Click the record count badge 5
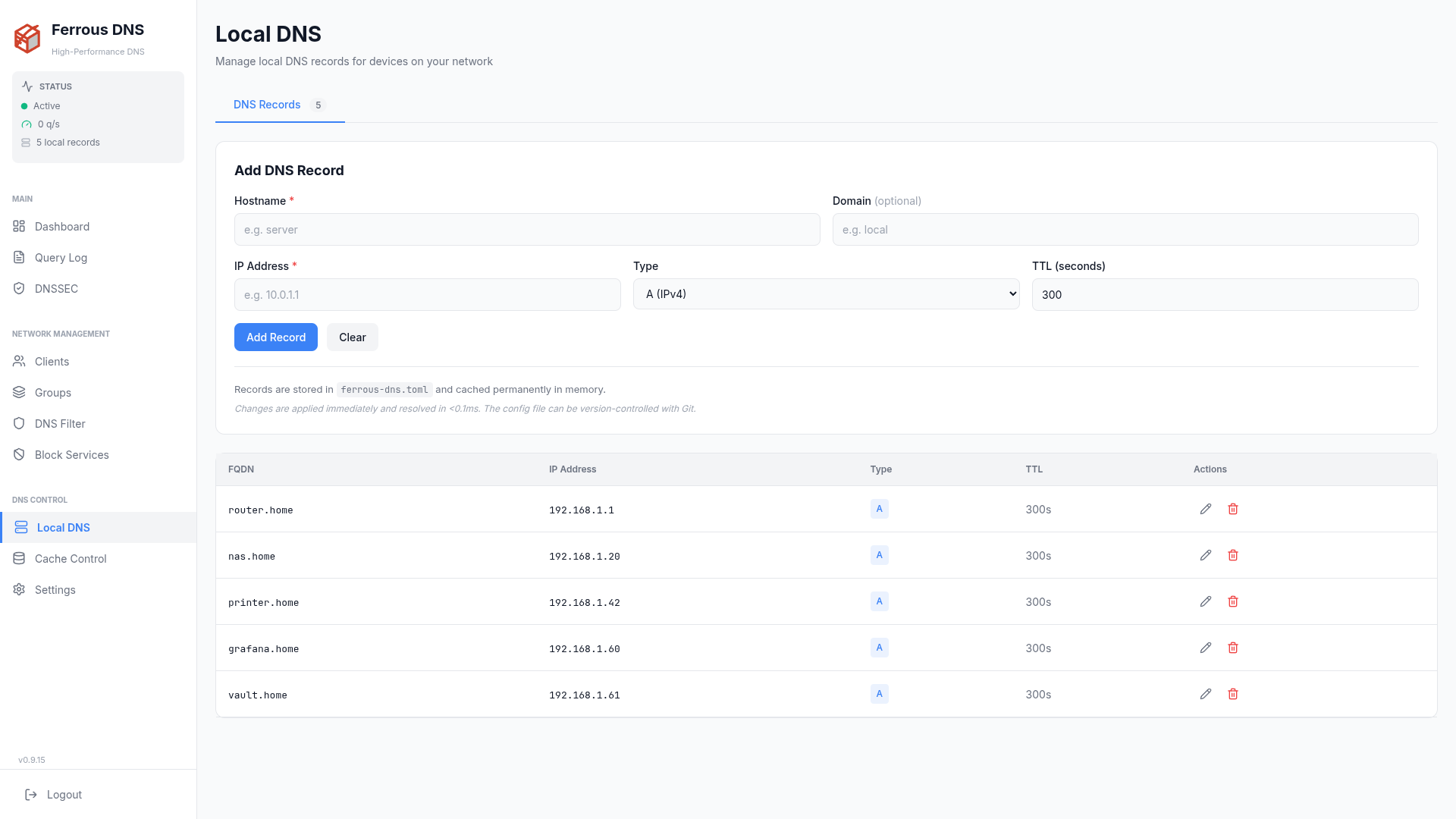 318,105
